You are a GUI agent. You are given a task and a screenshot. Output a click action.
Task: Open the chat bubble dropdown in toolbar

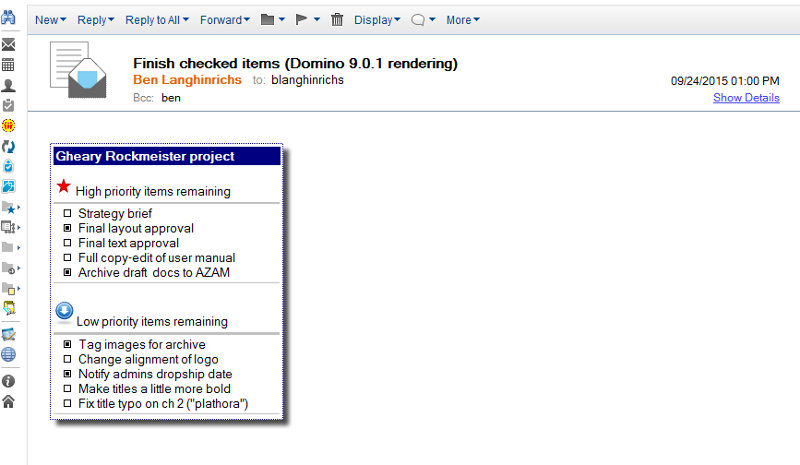tap(423, 20)
